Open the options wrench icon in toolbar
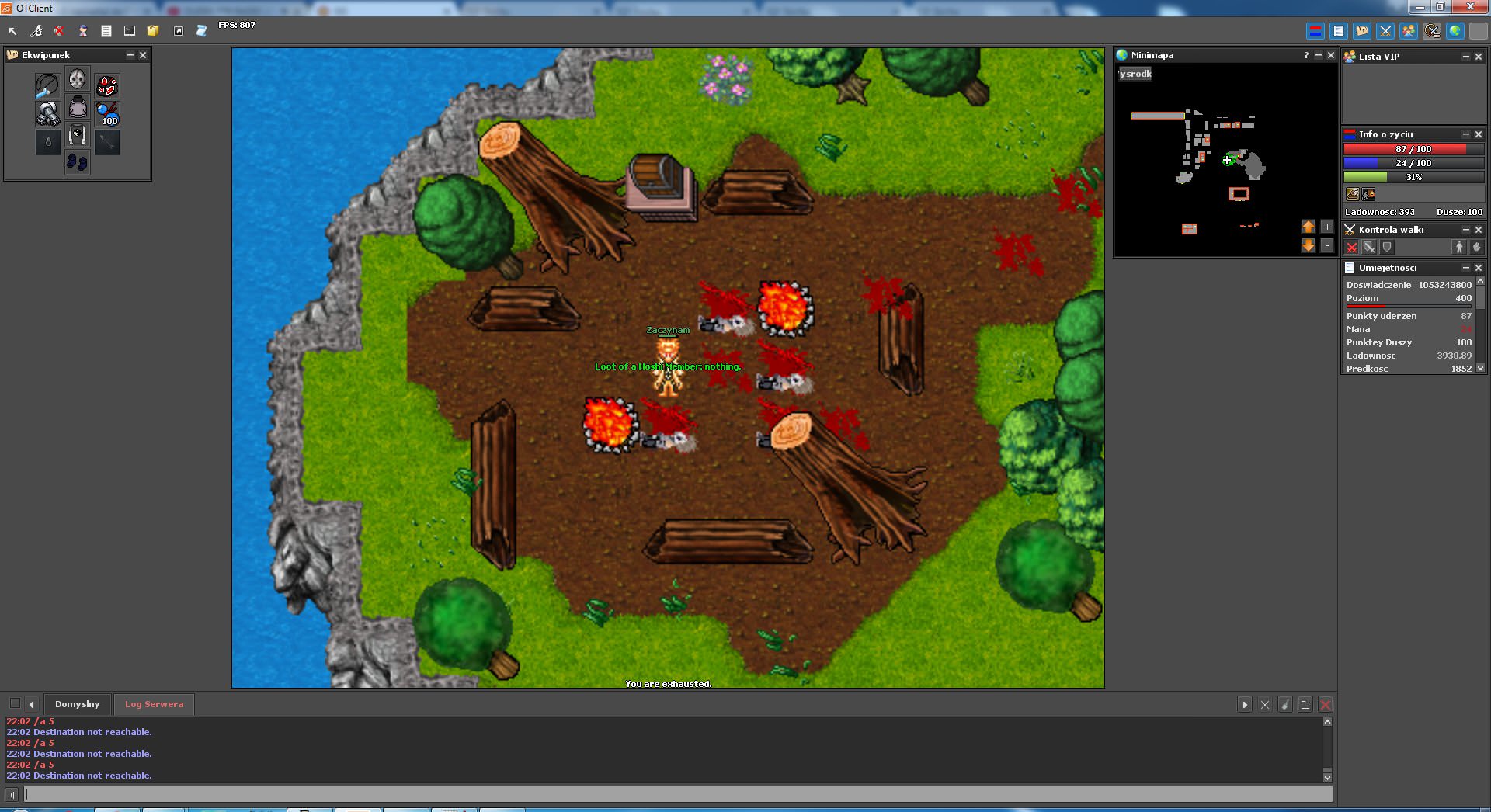Viewport: 1491px width, 812px height. (x=36, y=31)
